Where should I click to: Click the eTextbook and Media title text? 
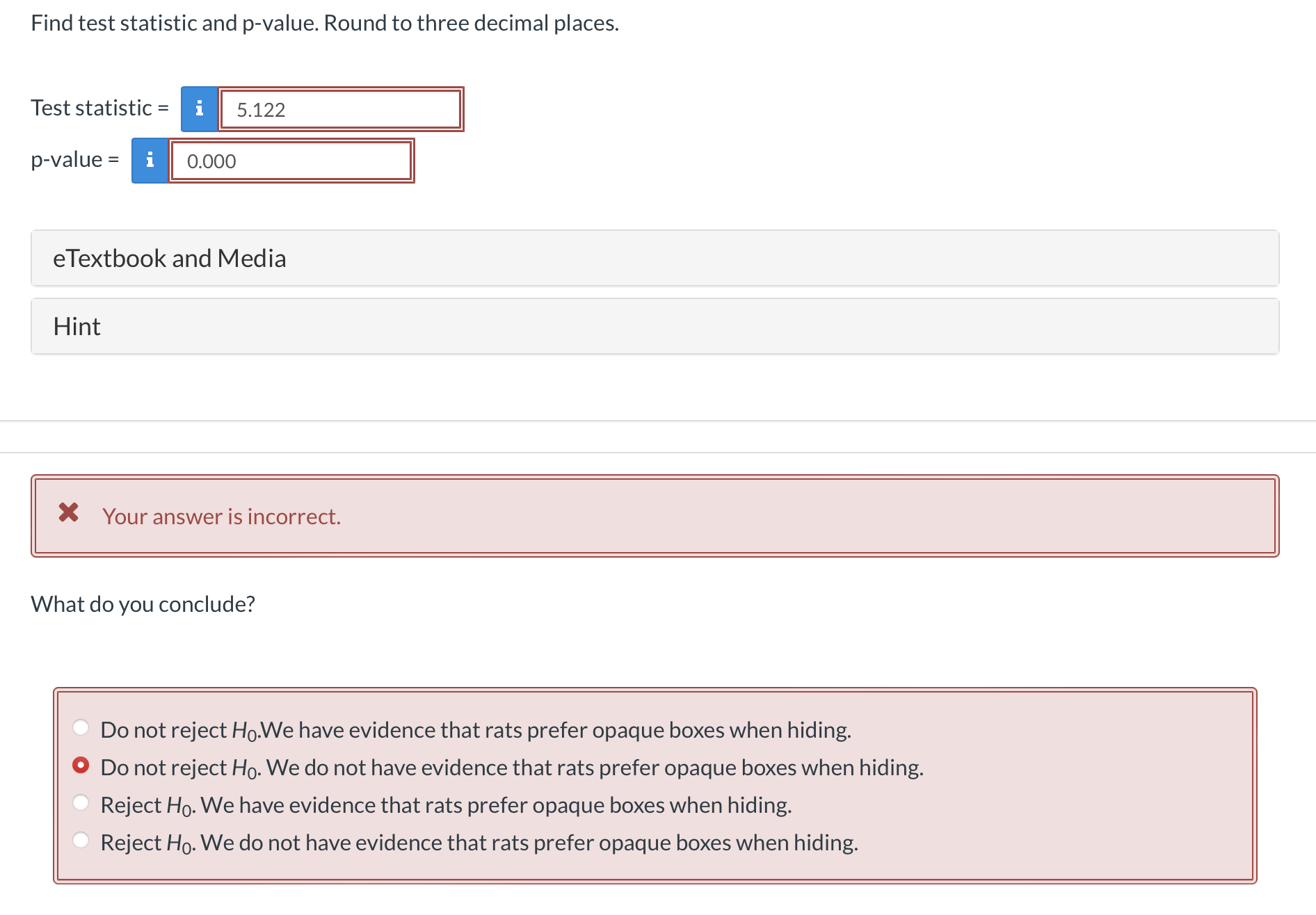(169, 259)
